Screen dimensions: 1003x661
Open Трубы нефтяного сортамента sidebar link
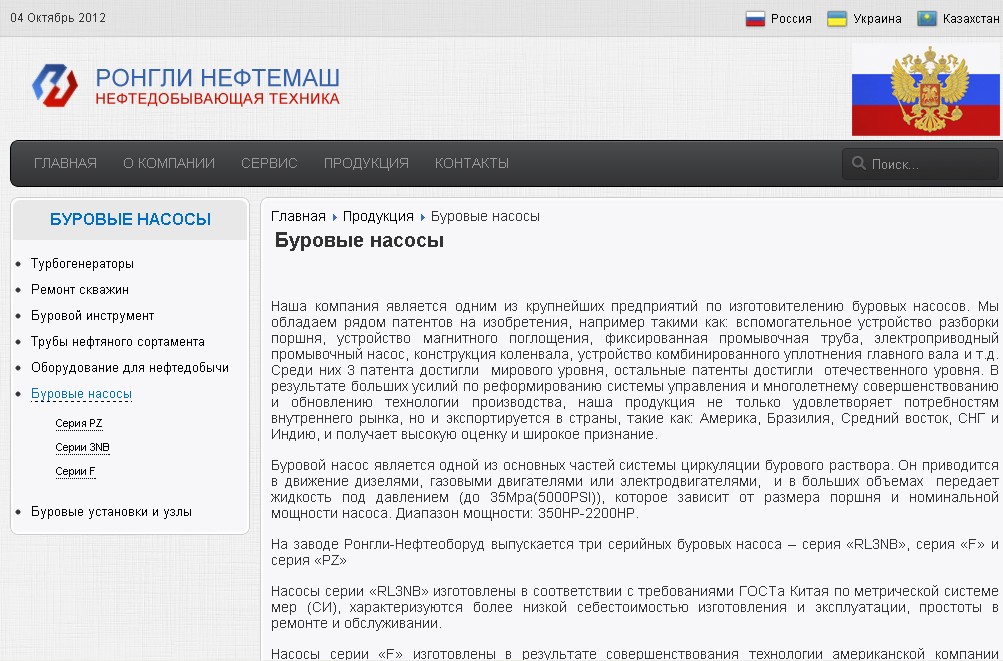pyautogui.click(x=118, y=342)
